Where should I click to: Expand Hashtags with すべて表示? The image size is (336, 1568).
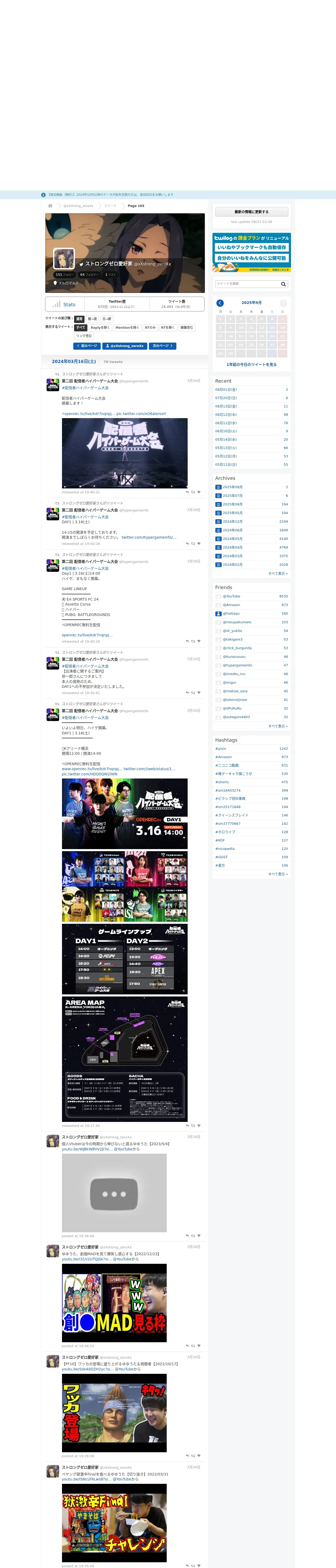click(x=278, y=874)
